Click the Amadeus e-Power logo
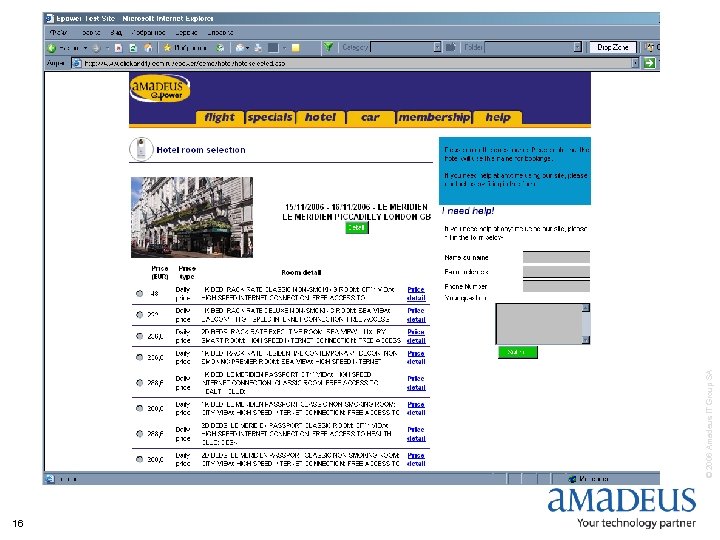Image resolution: width=720 pixels, height=540 pixels. (160, 88)
